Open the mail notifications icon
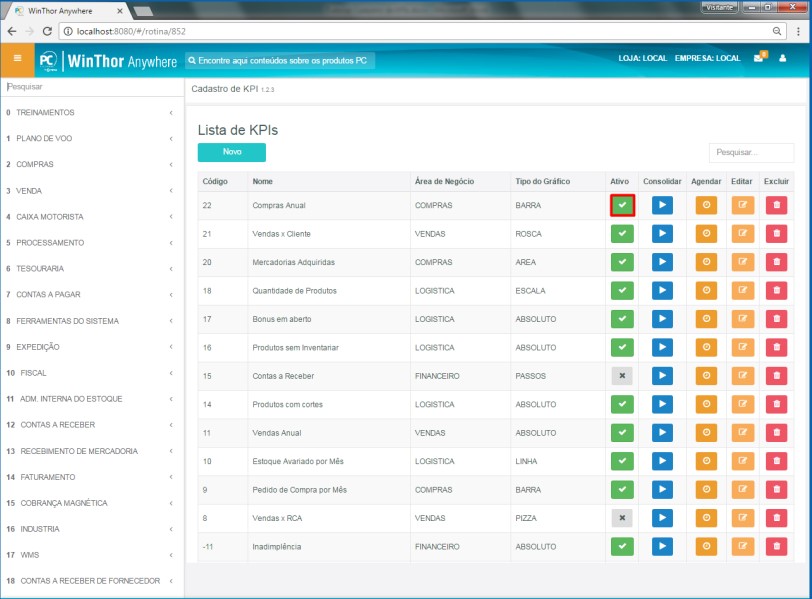 click(x=760, y=57)
